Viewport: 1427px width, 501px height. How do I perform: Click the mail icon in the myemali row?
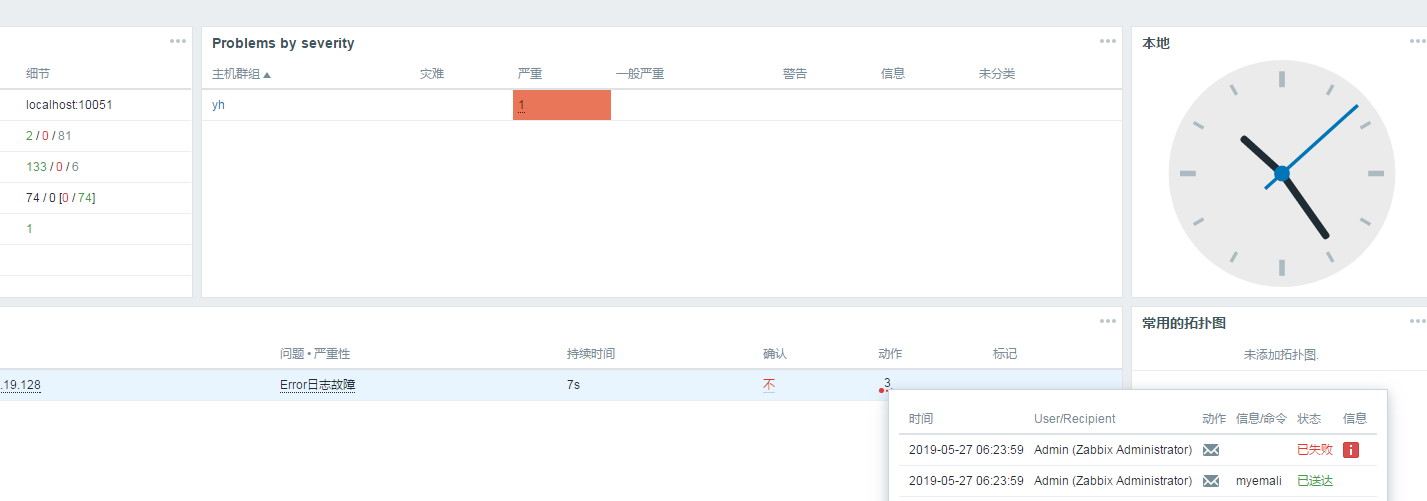point(1211,481)
